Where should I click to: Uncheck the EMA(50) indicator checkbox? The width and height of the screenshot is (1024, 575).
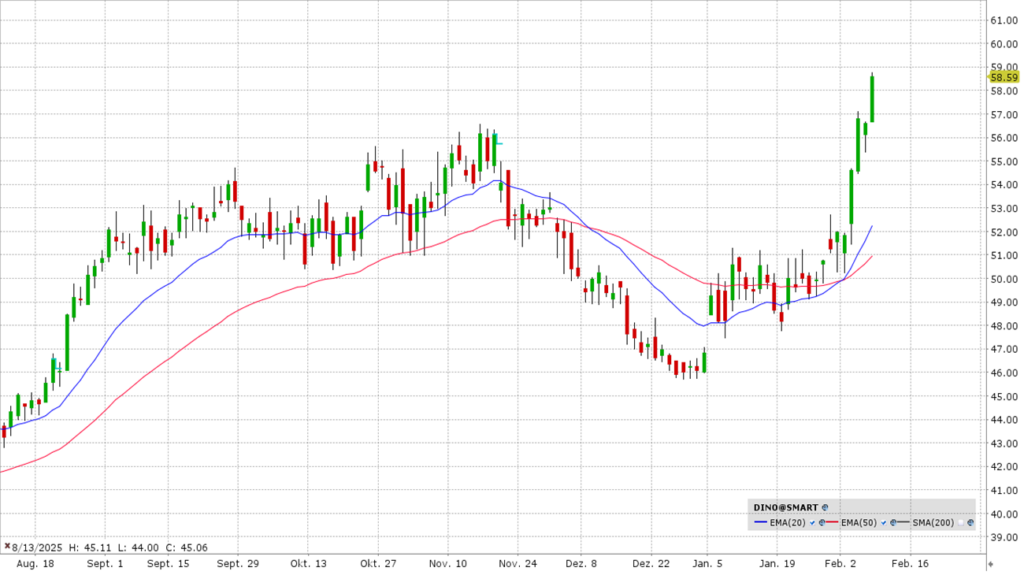pyautogui.click(x=883, y=523)
